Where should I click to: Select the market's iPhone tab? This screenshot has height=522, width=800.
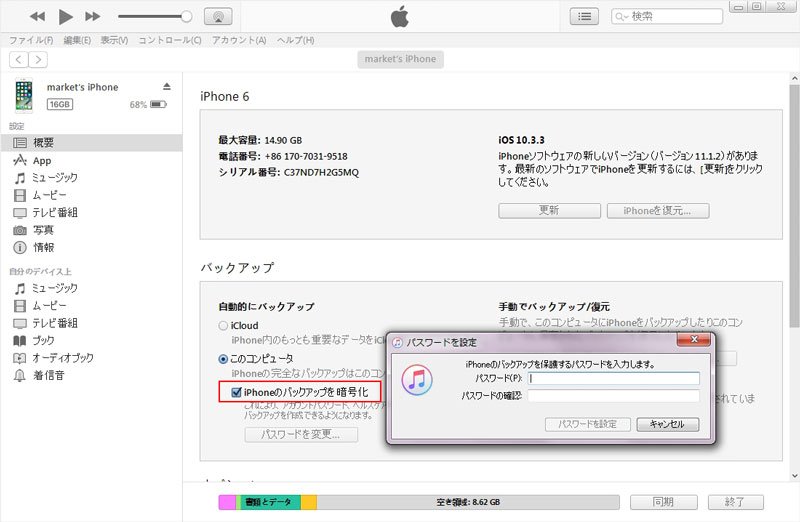coord(401,59)
